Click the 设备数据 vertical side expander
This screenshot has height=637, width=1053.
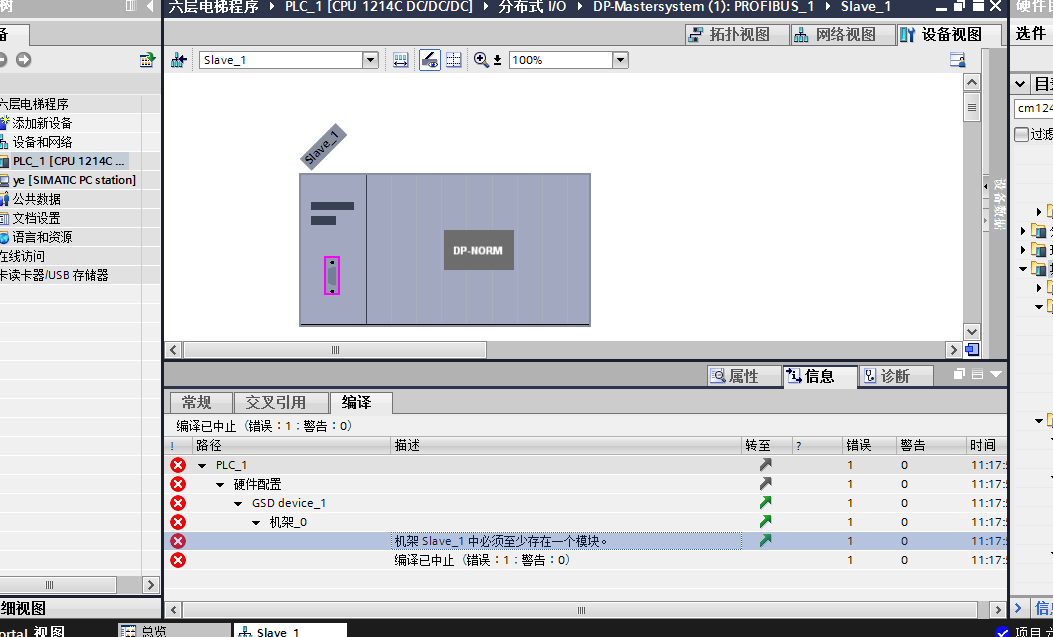click(999, 203)
